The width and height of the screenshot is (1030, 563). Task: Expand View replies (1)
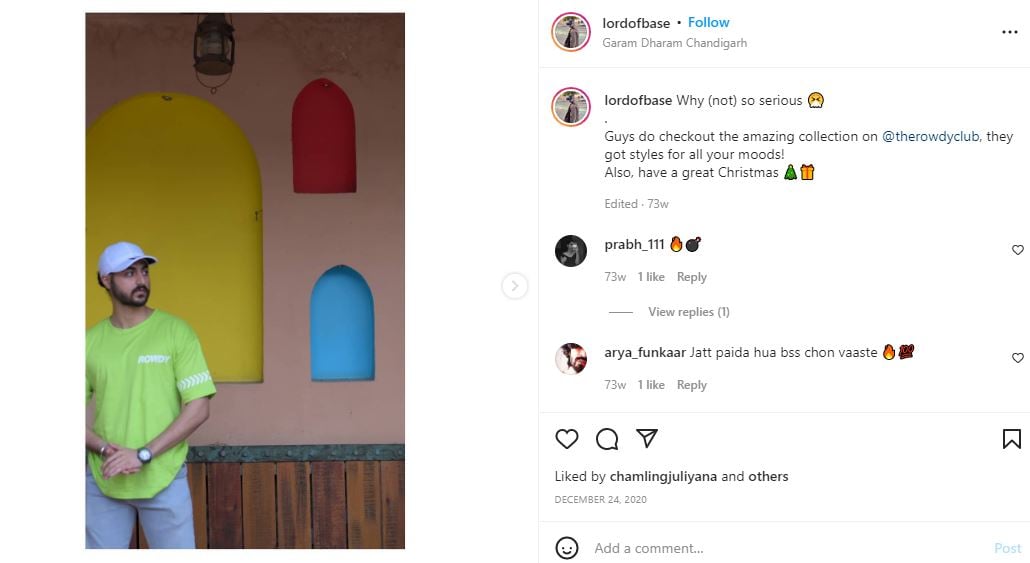(688, 312)
